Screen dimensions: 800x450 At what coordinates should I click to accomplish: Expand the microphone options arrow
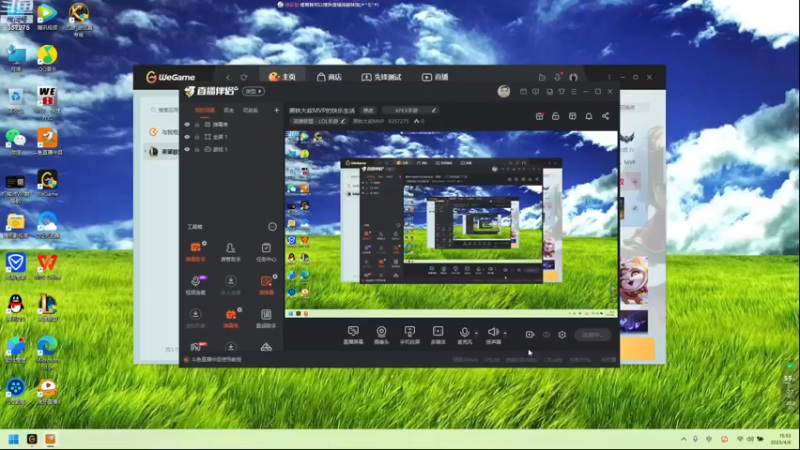pos(477,333)
